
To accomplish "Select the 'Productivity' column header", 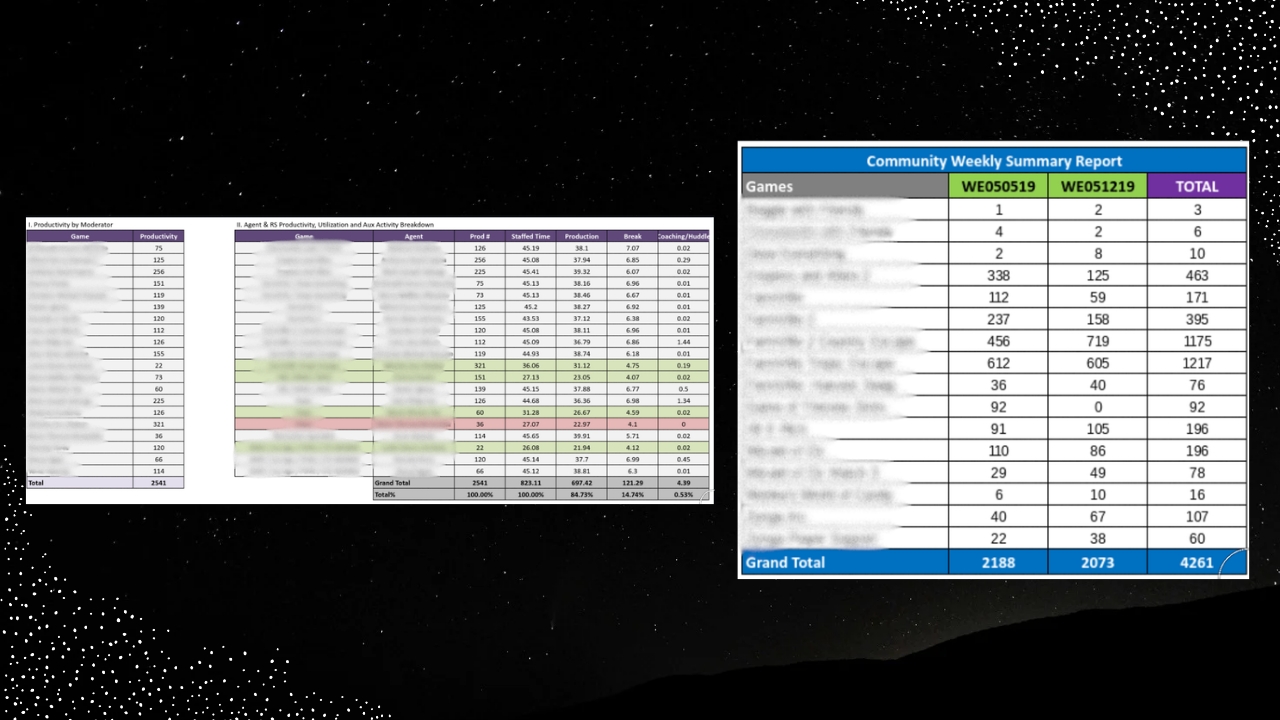I will tap(159, 237).
